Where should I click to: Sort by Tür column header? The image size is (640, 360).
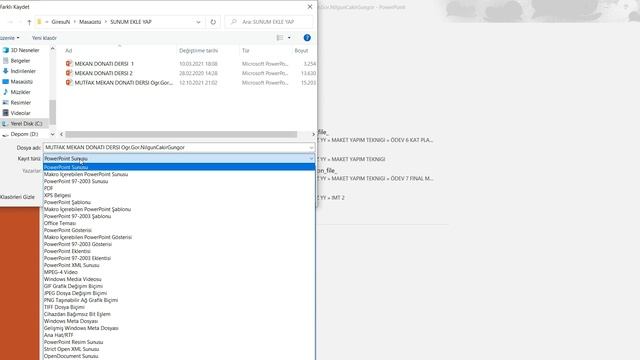[245, 51]
